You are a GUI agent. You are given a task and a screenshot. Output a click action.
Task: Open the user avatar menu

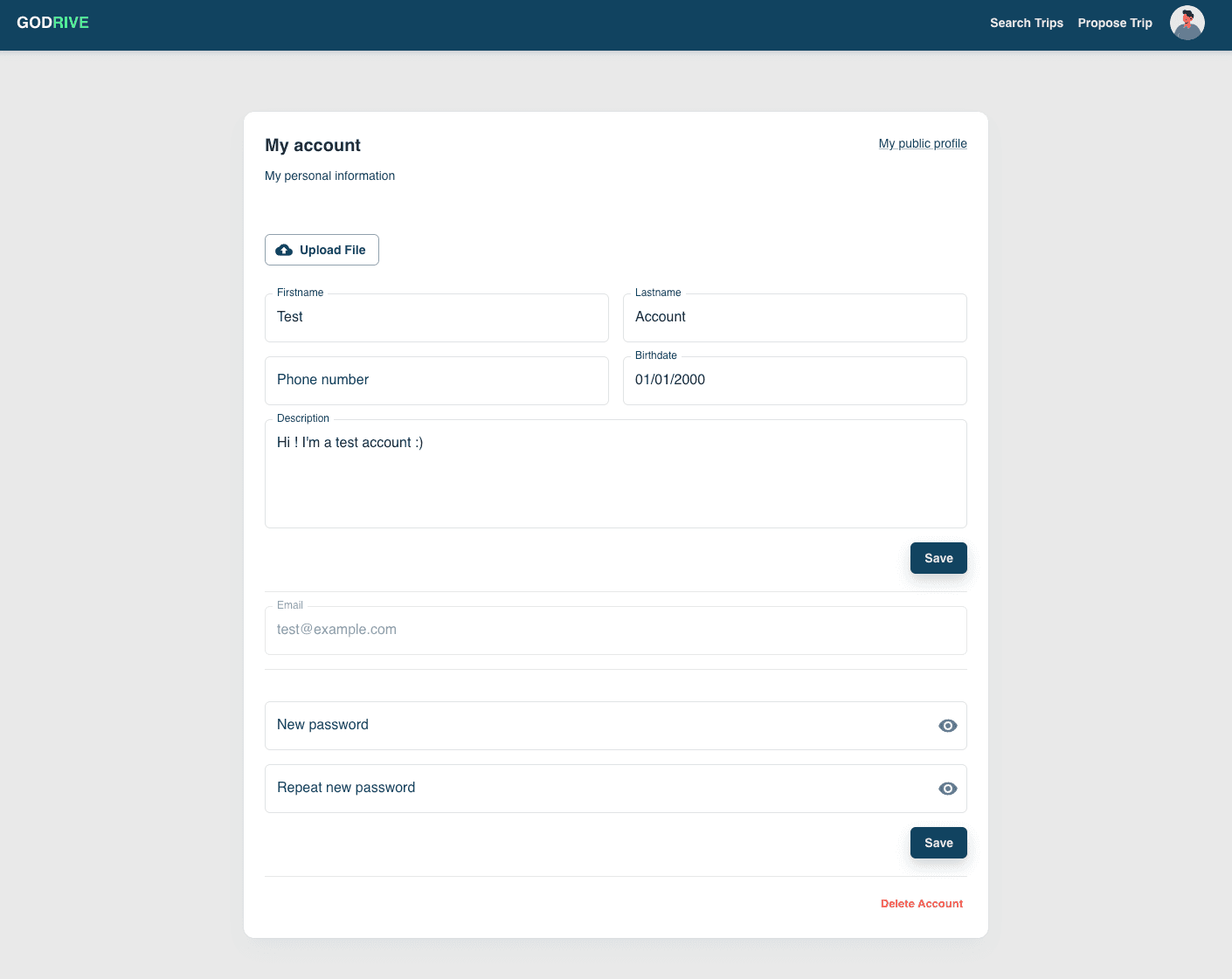tap(1187, 23)
